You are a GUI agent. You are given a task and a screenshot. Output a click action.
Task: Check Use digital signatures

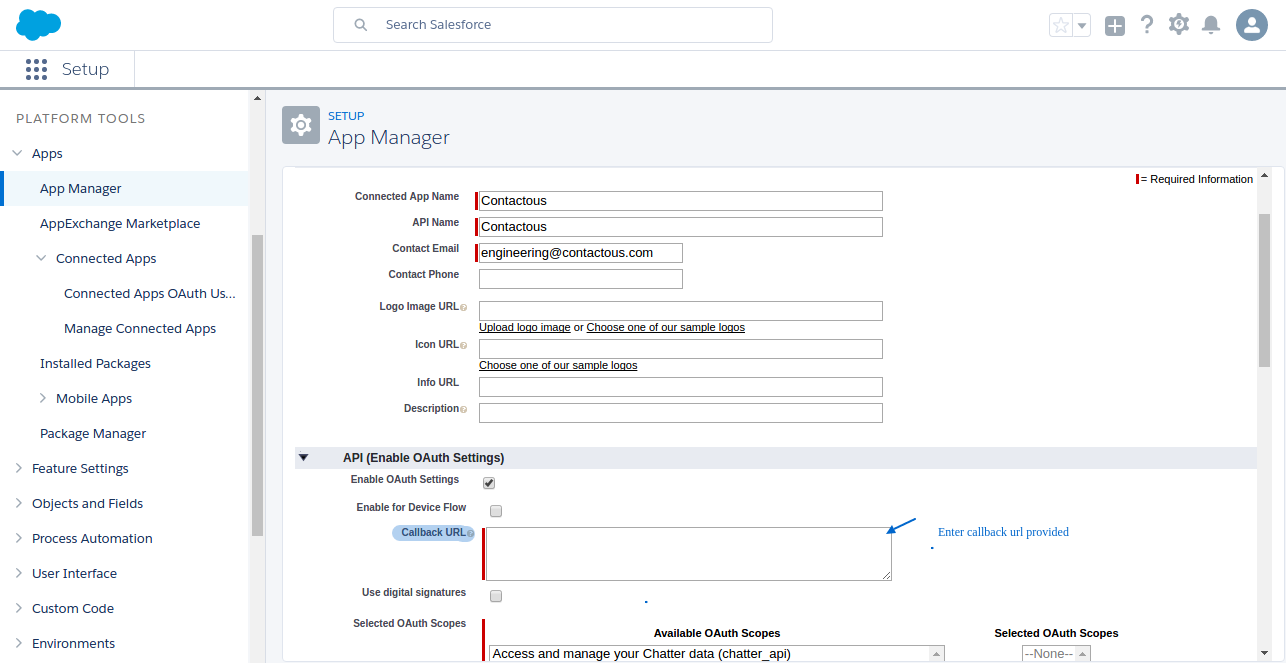(496, 596)
